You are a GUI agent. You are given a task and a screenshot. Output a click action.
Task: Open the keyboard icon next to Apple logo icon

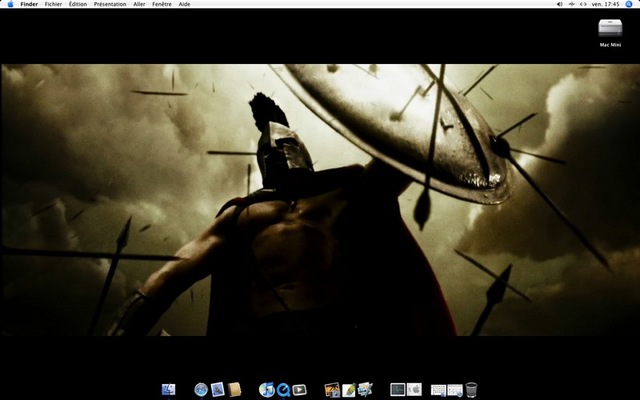(x=438, y=390)
